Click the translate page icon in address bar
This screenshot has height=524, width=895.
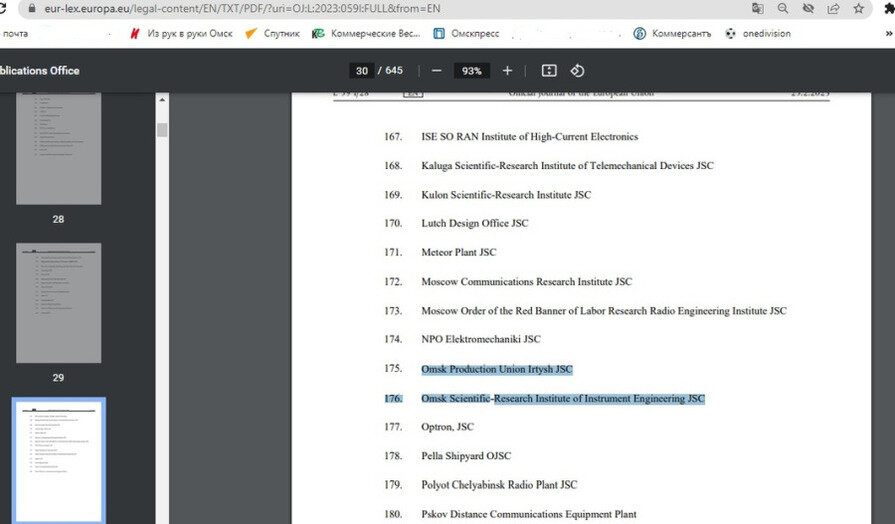click(757, 8)
